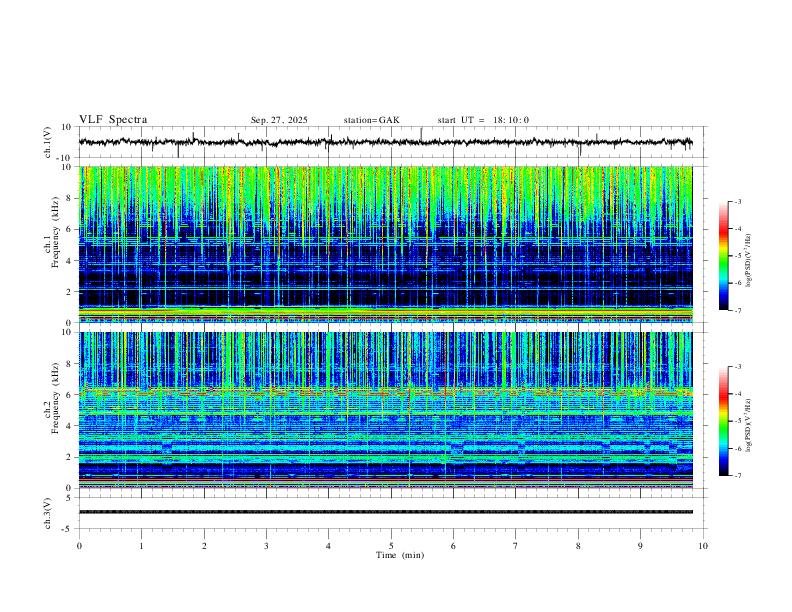Click time axis tick label "2"
The width and height of the screenshot is (792, 612).
204,546
